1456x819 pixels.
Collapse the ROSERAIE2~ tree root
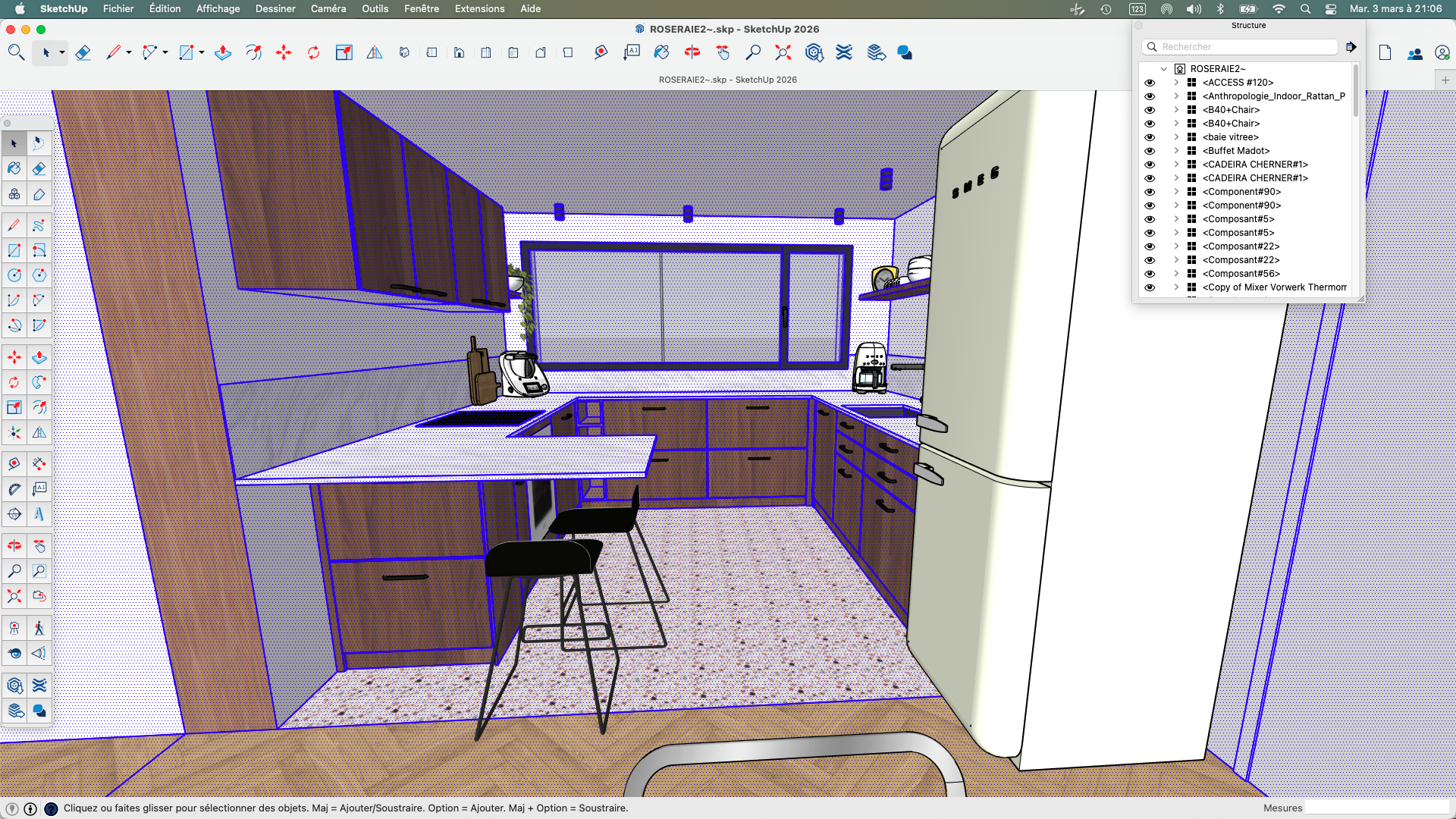click(x=1164, y=68)
